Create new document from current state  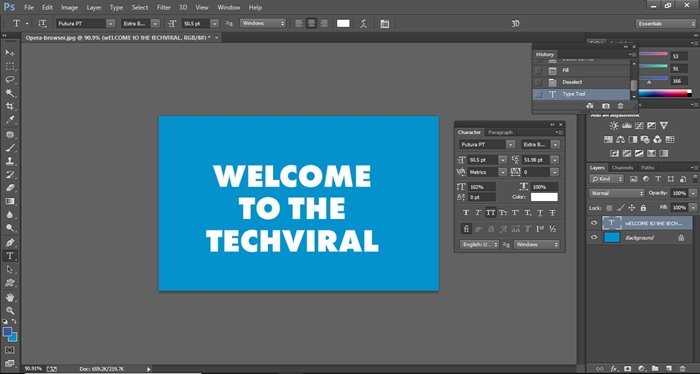pyautogui.click(x=590, y=106)
